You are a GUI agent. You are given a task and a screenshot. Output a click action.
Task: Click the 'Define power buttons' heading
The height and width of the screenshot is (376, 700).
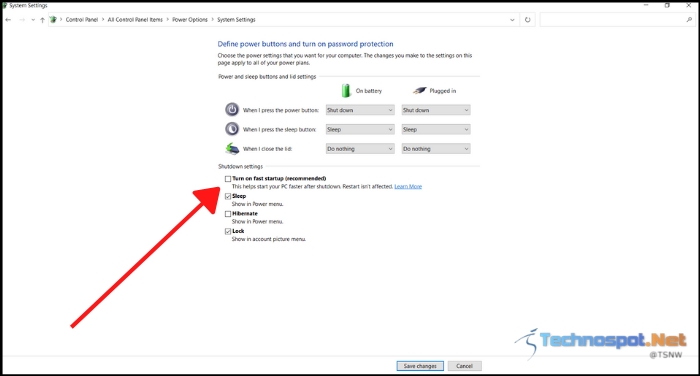305,44
